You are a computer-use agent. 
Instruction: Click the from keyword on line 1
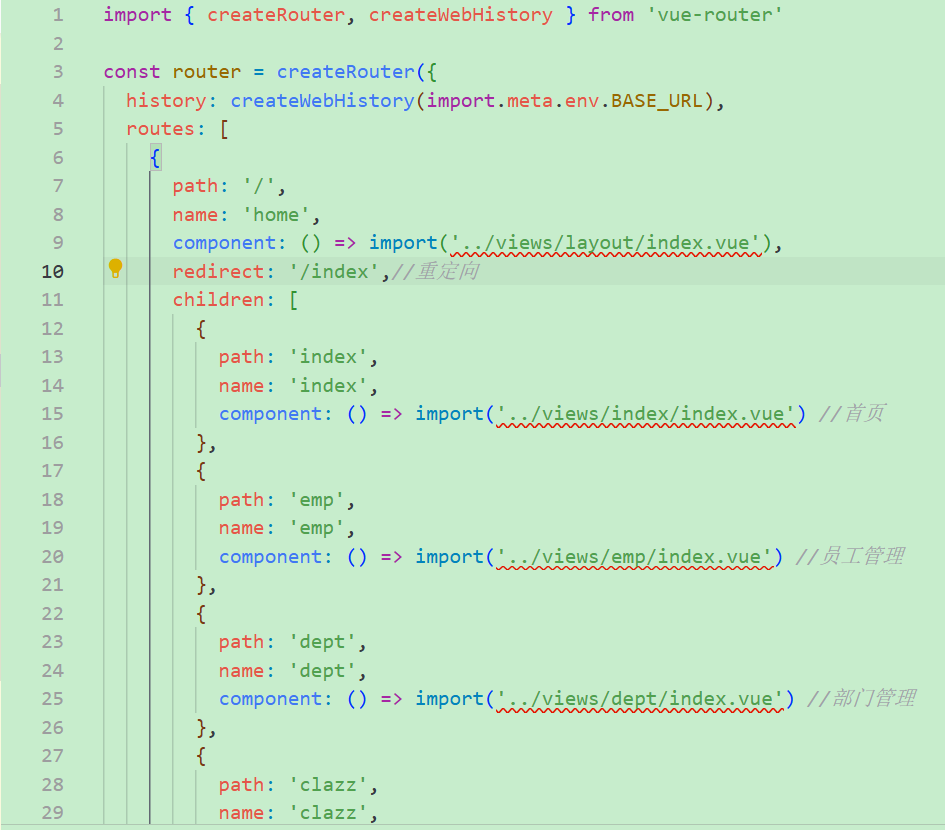(611, 14)
